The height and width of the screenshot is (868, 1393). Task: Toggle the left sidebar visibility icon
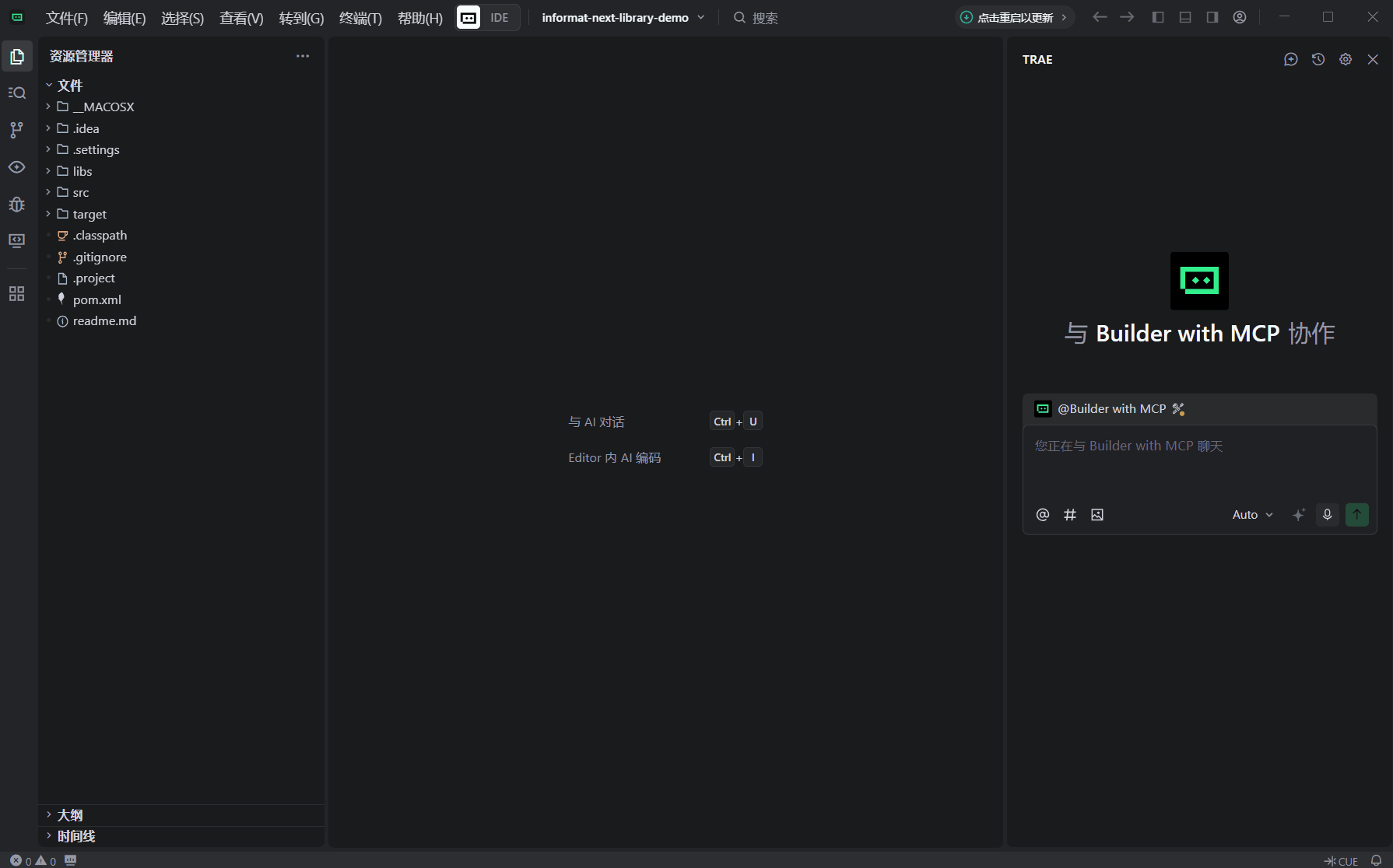pos(1158,16)
